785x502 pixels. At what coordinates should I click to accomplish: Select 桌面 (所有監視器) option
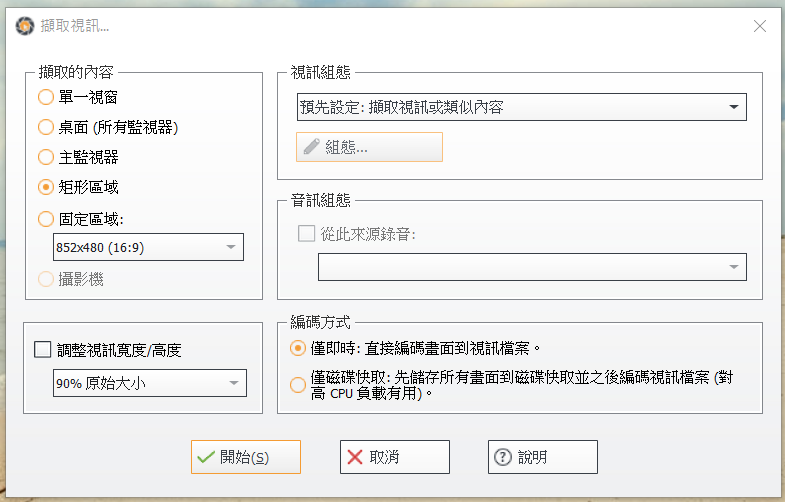[x=45, y=127]
